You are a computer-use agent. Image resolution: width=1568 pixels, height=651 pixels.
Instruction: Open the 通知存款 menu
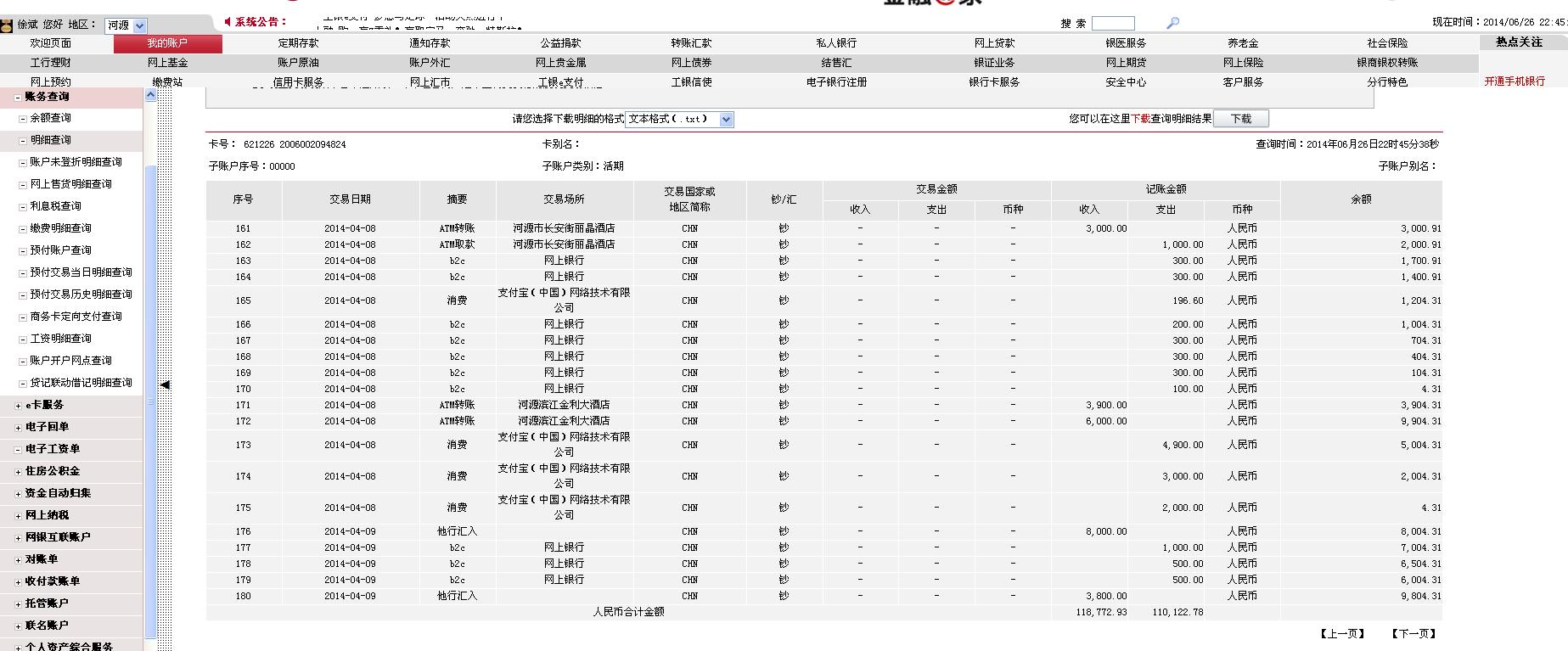pyautogui.click(x=430, y=43)
